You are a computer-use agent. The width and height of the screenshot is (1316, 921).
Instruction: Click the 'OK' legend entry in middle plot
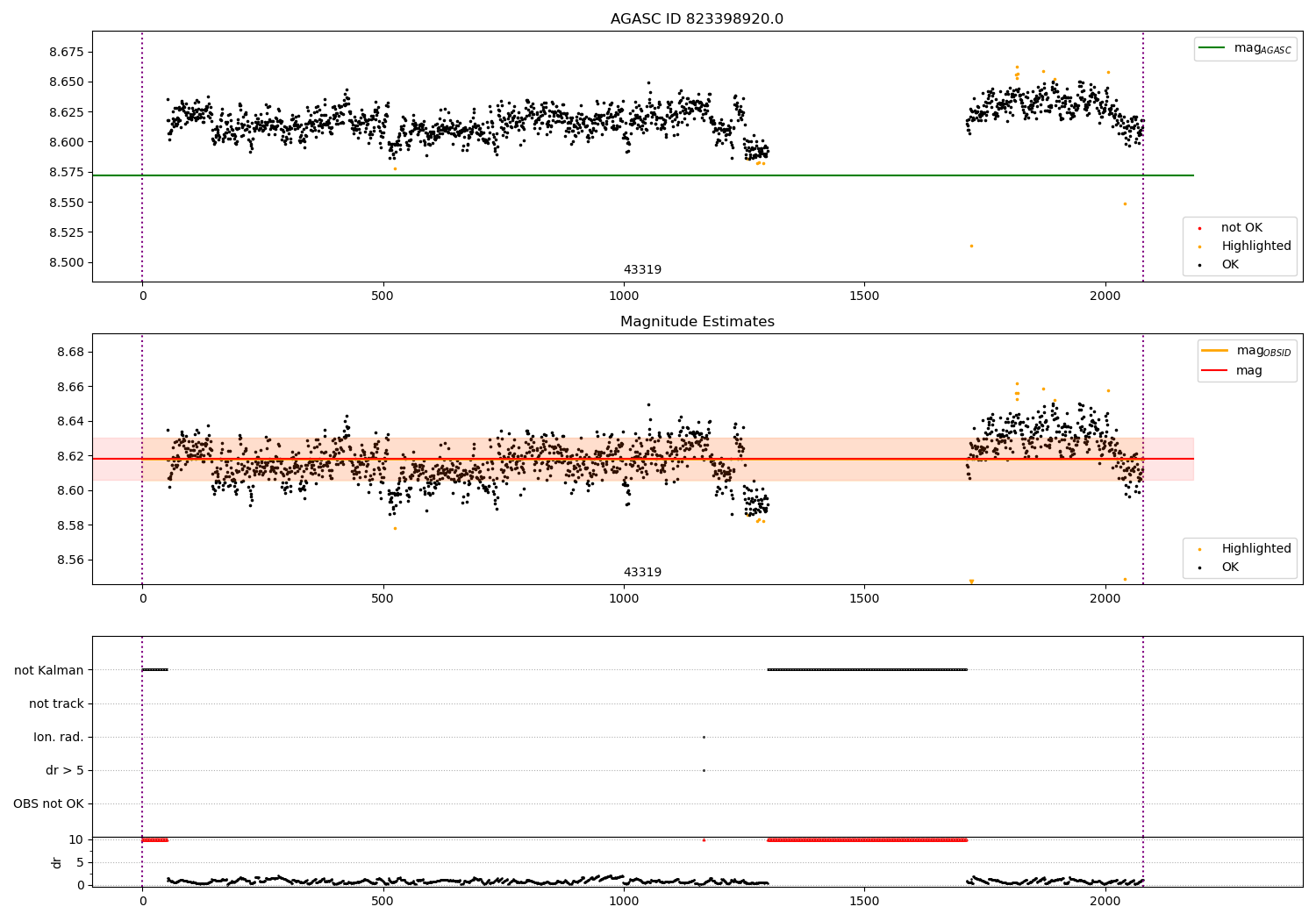click(1230, 568)
